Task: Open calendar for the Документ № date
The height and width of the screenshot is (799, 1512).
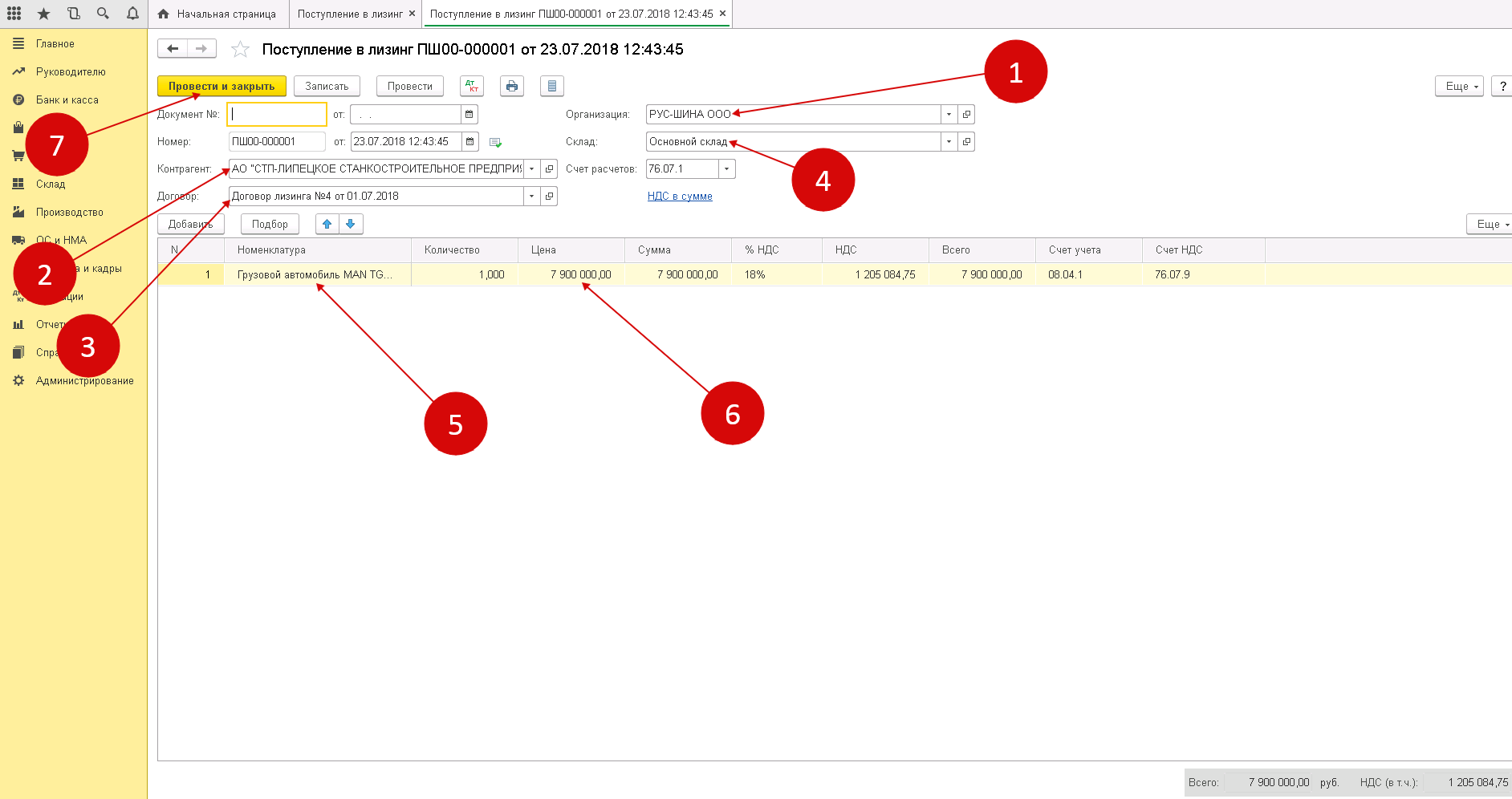Action: 469,115
